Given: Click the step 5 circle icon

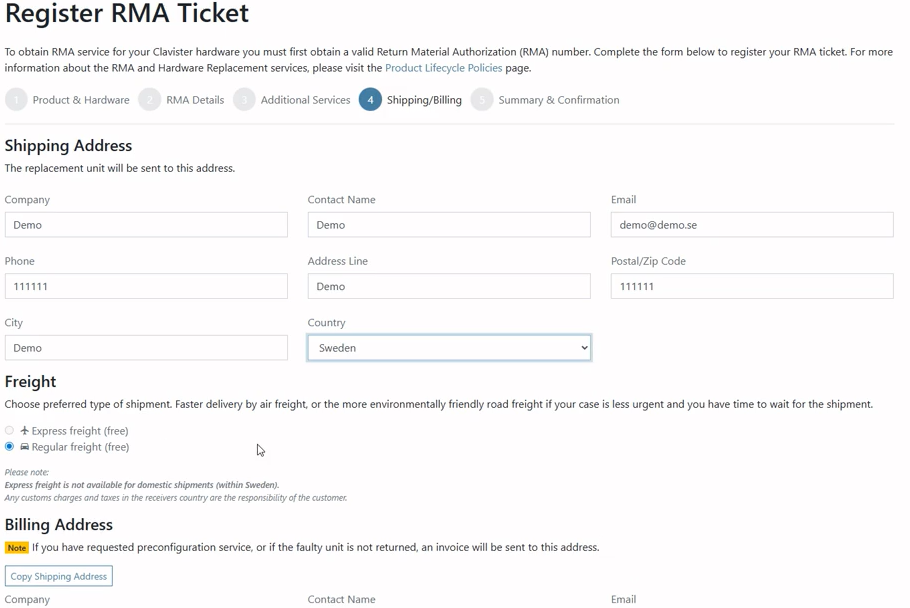Looking at the screenshot, I should (x=482, y=100).
